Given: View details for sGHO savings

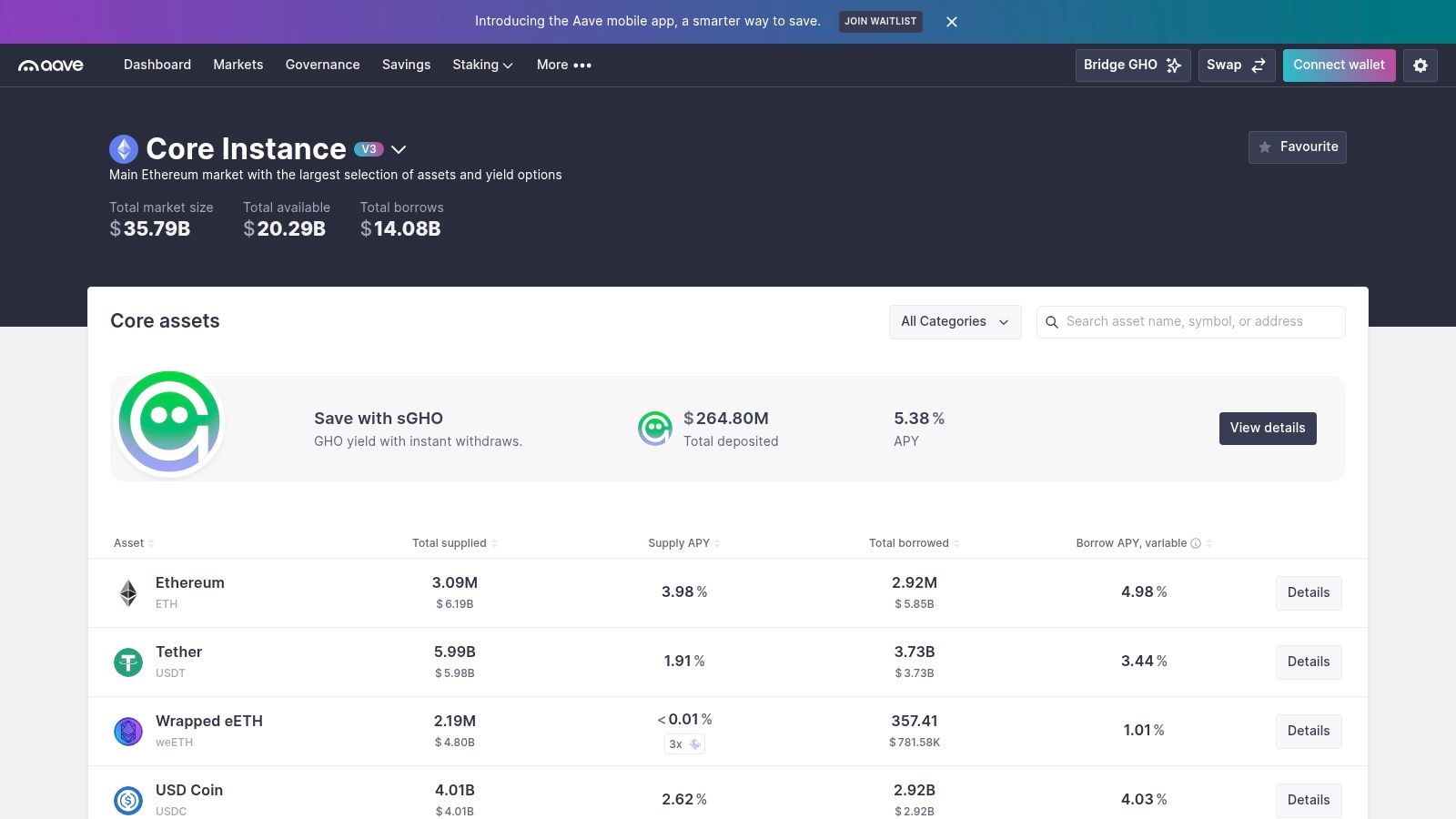Looking at the screenshot, I should [1267, 428].
